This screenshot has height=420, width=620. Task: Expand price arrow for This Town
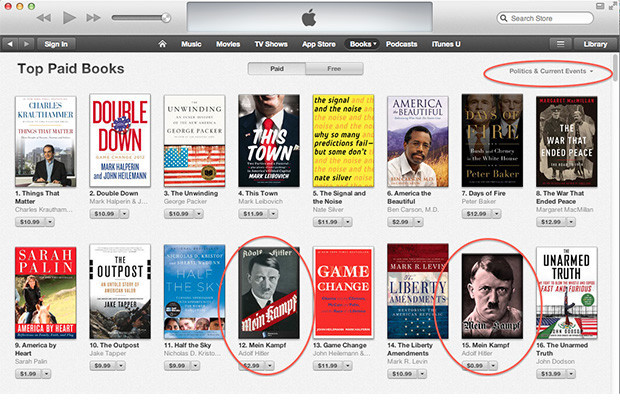pos(273,214)
